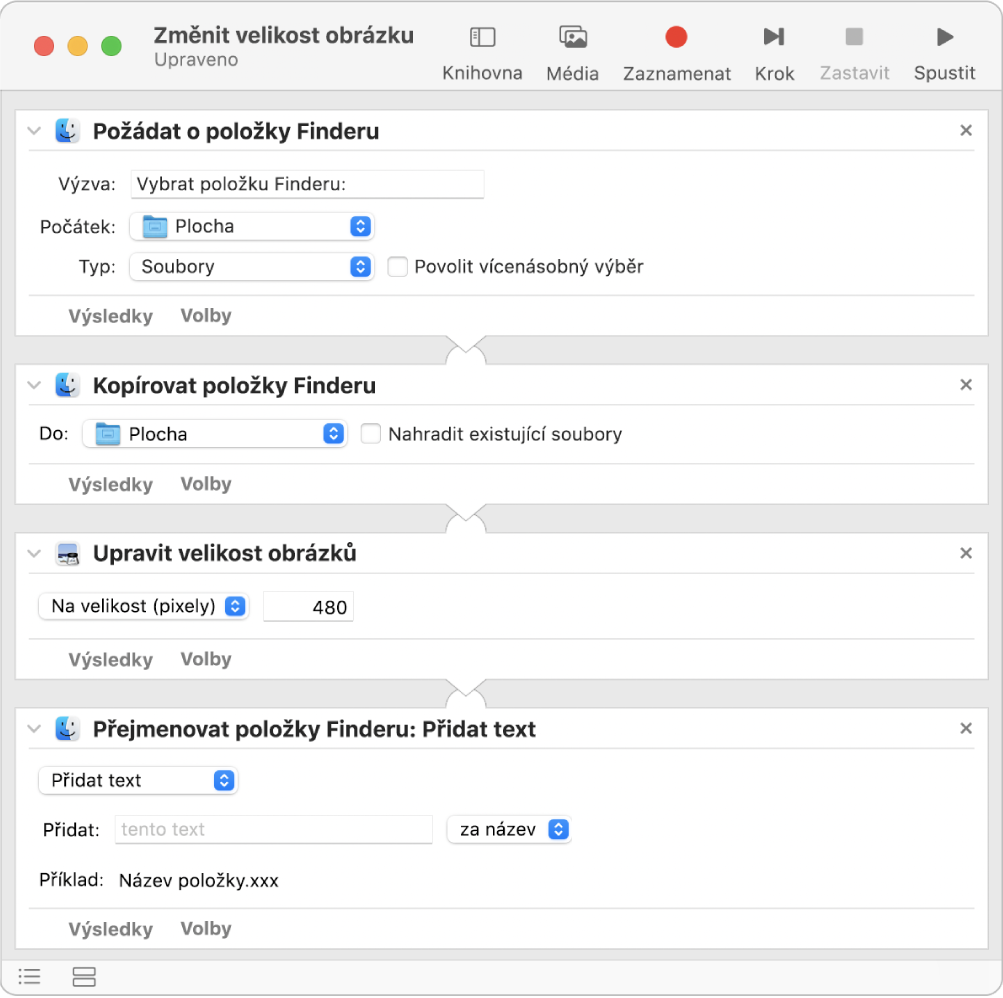Click the Krok step icon

coord(774,38)
